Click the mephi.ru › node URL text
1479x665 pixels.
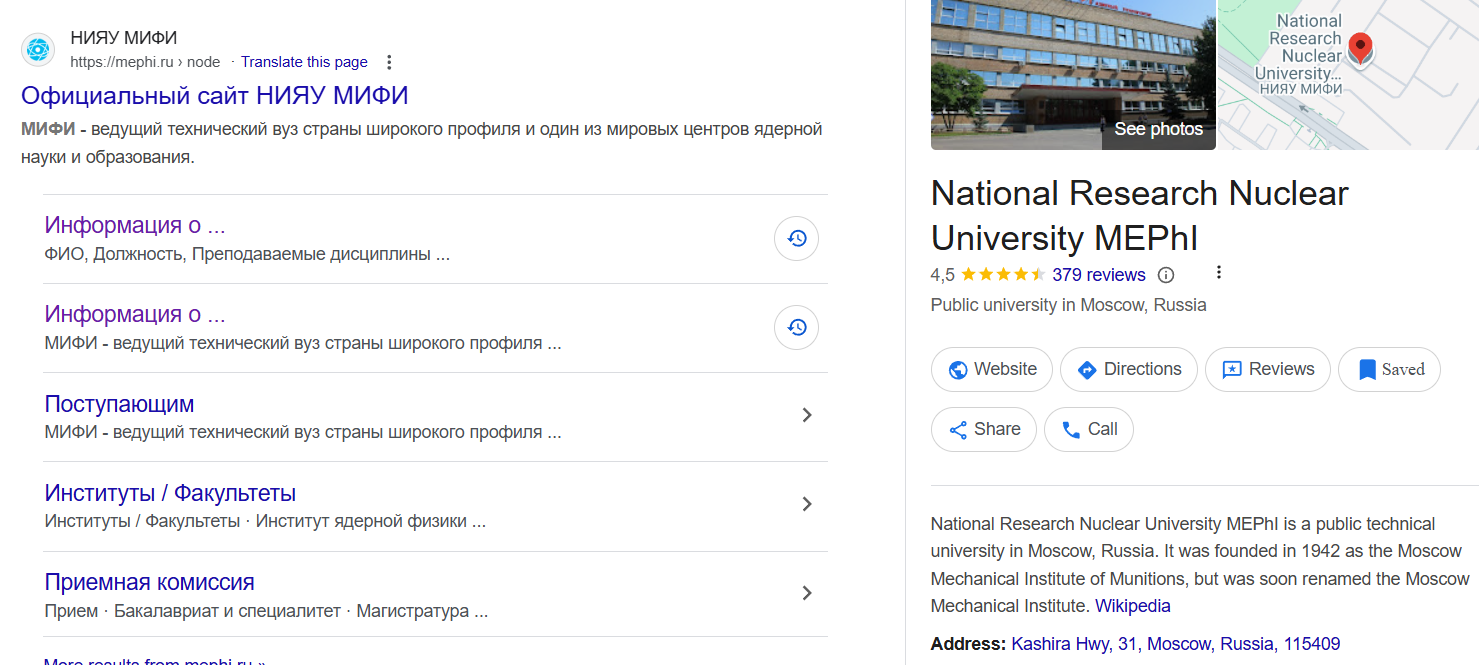click(145, 62)
